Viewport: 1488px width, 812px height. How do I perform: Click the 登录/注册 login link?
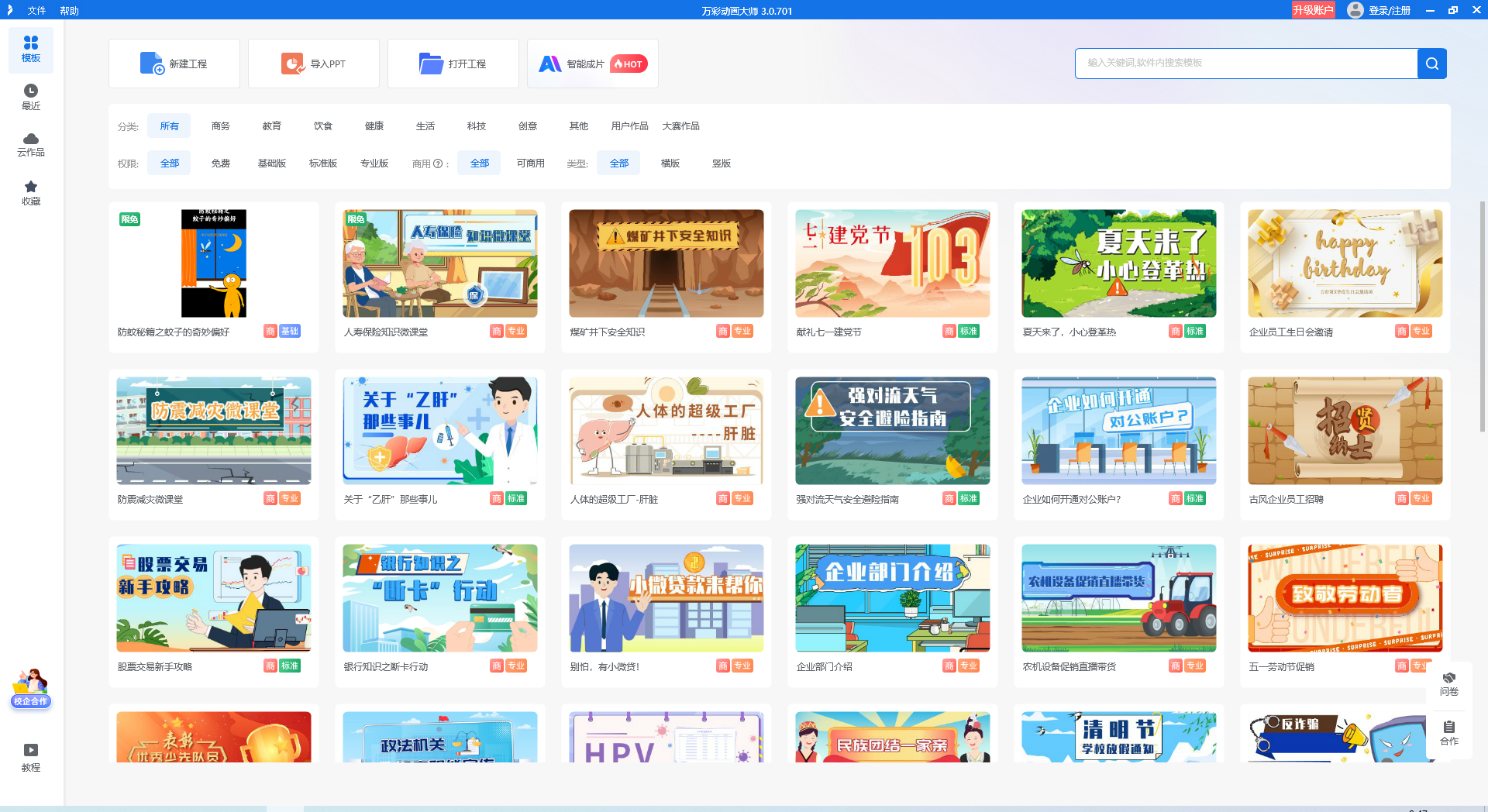(1390, 10)
